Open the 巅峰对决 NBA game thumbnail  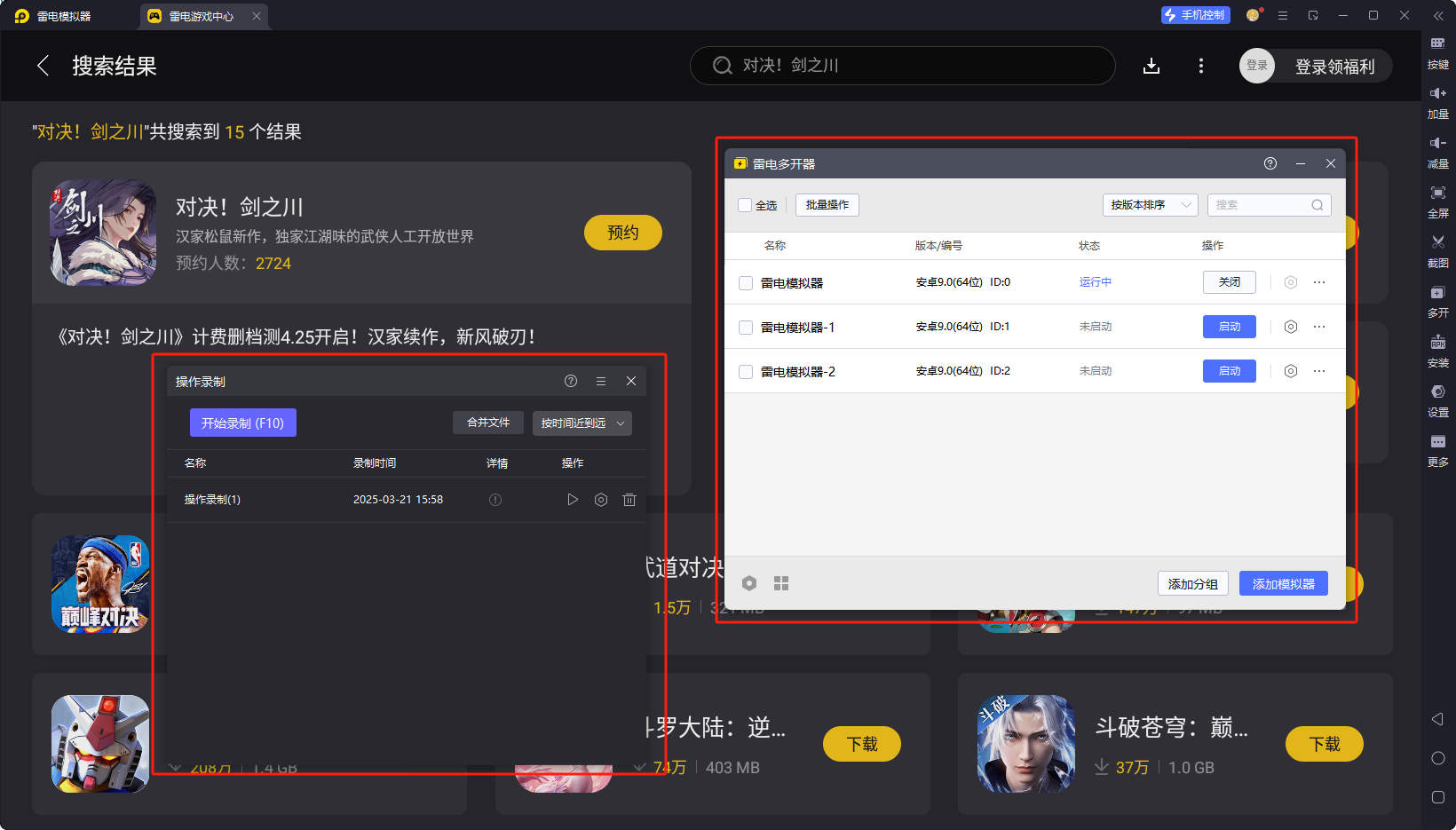point(100,584)
